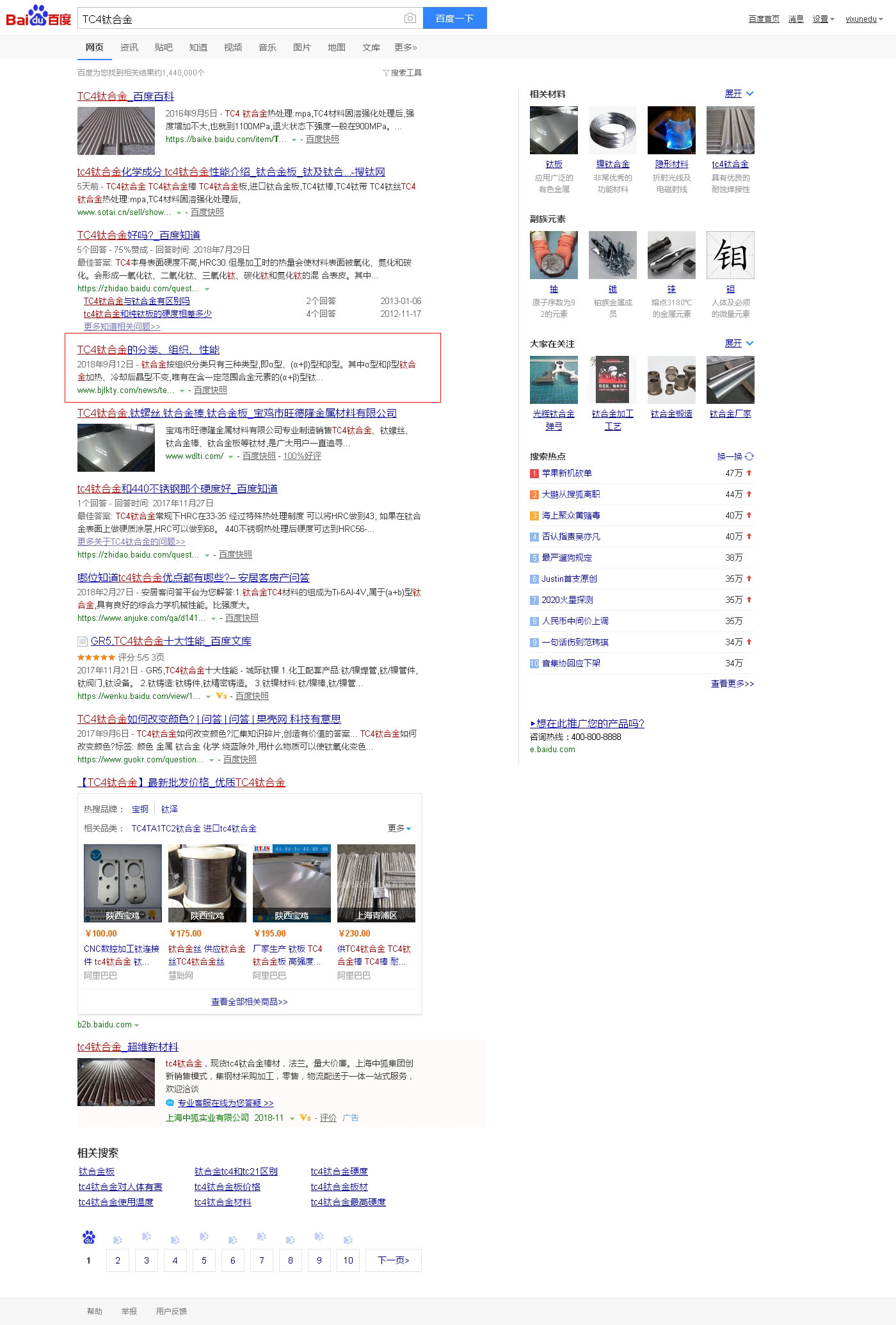Screen dimensions: 896x1325
Task: Open the 评价 link in the ad
Action: [x=328, y=1118]
